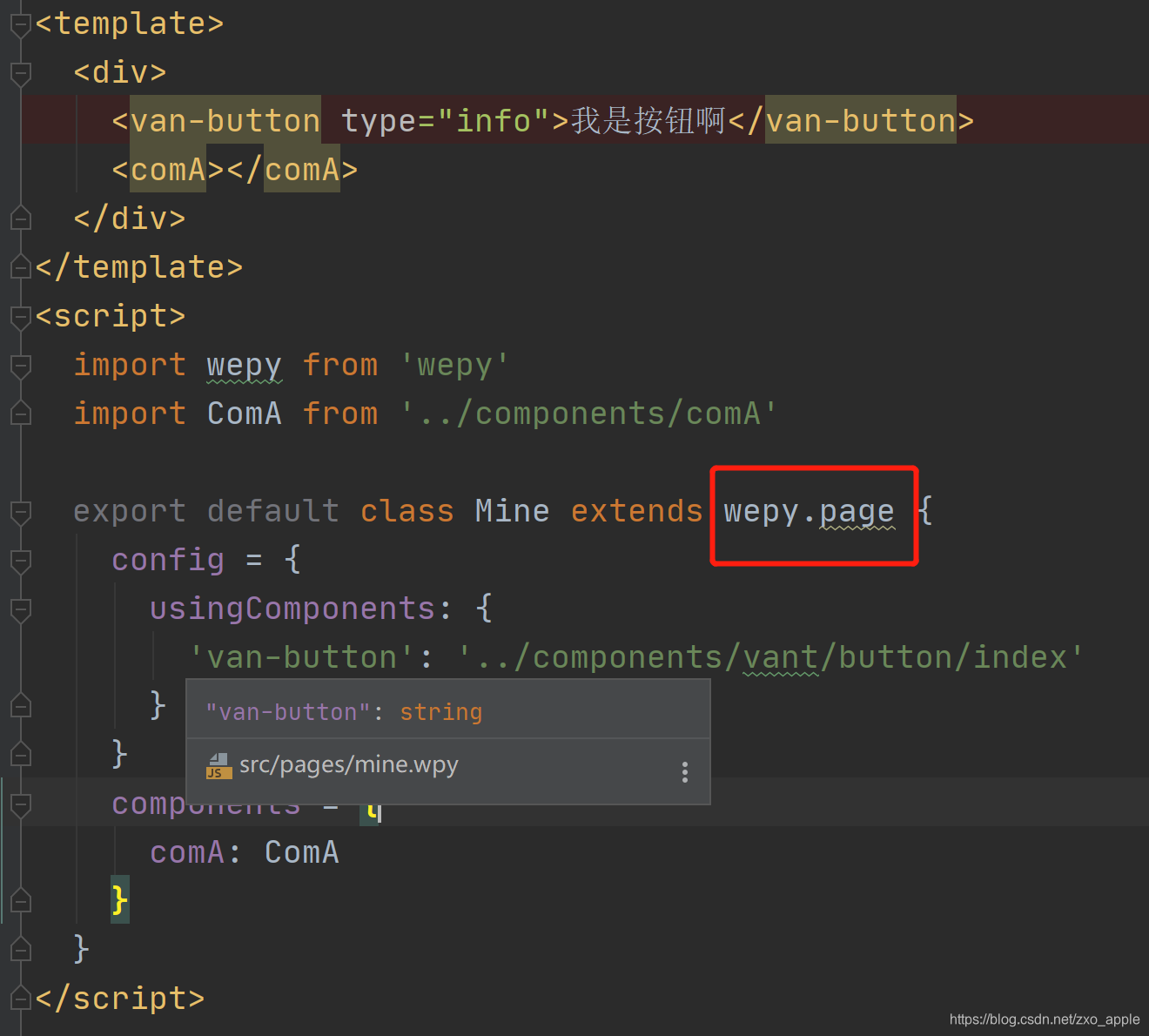
Task: Click the JS file icon in popup
Action: click(x=218, y=766)
